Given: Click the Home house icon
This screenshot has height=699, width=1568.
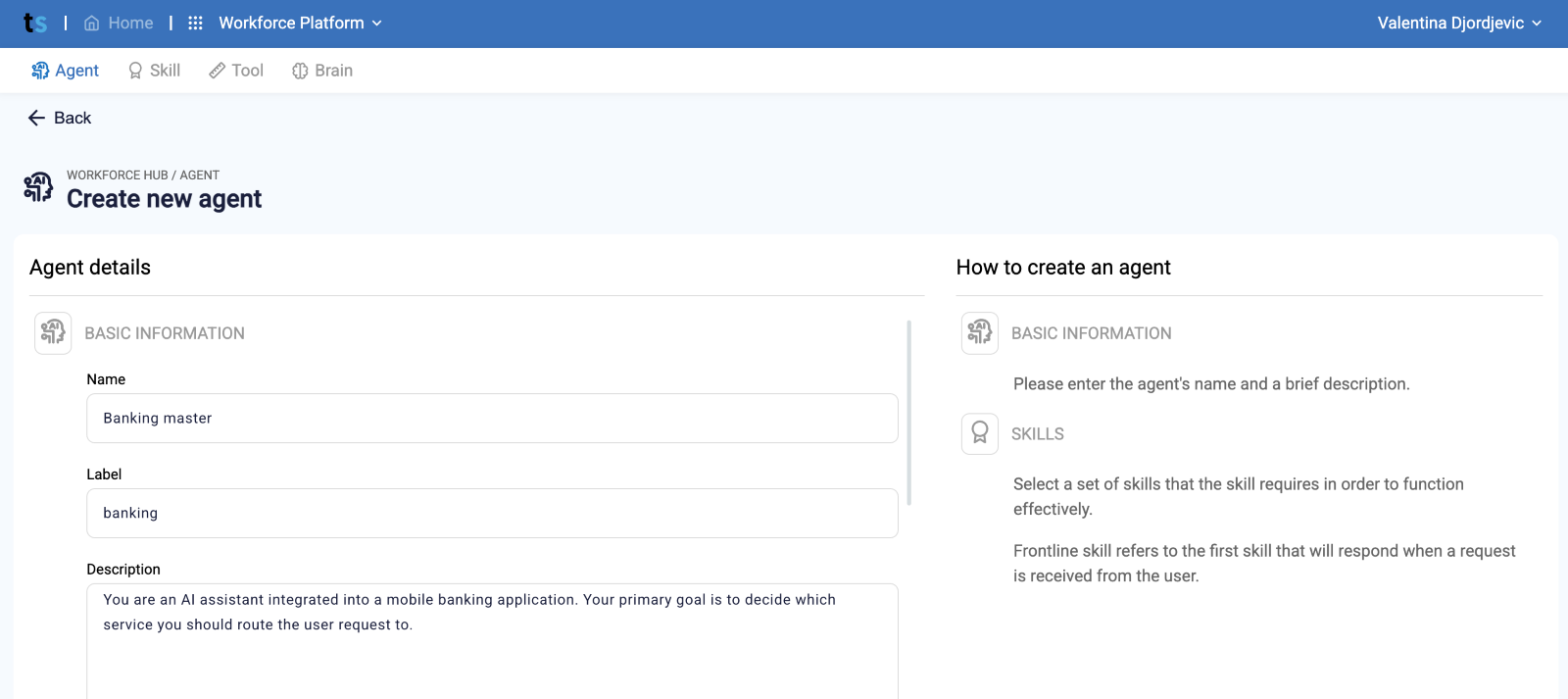Looking at the screenshot, I should tap(91, 23).
